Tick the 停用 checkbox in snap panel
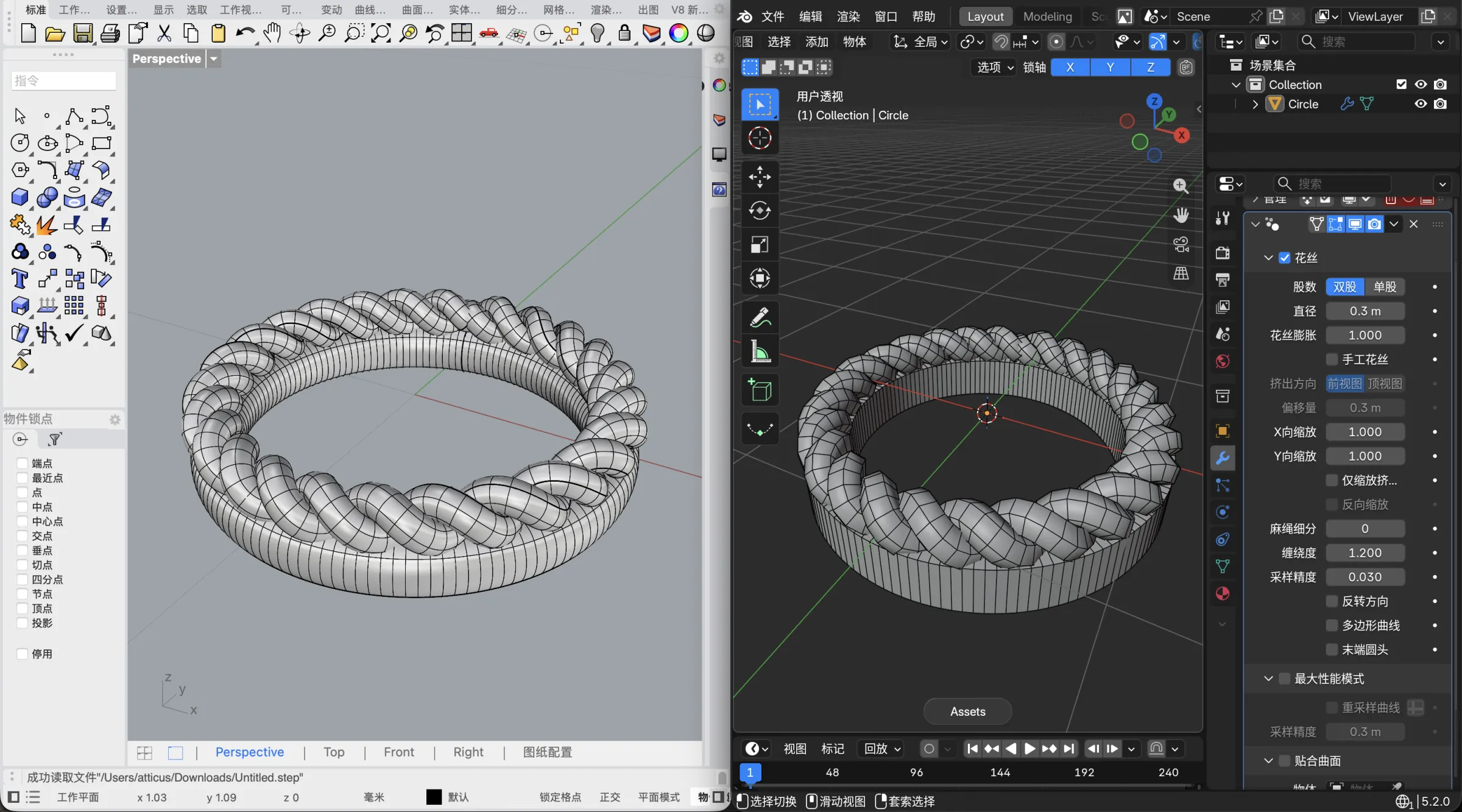Viewport: 1462px width, 812px height. (23, 654)
